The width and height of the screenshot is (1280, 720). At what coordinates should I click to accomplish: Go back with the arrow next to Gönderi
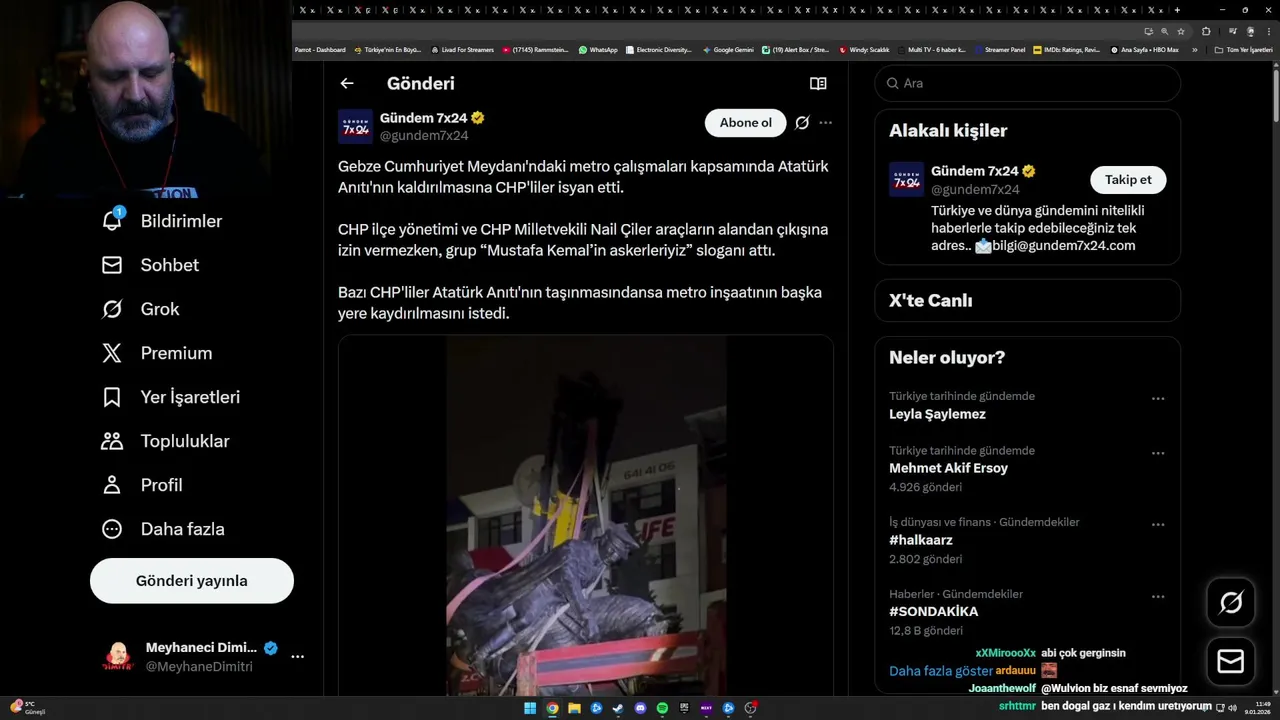pyautogui.click(x=347, y=84)
